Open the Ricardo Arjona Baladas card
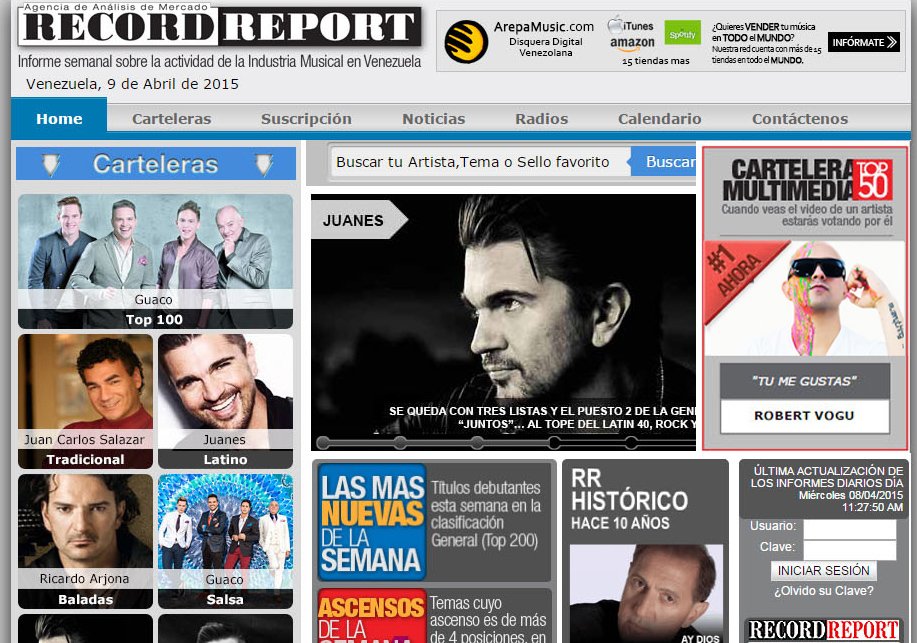917x643 pixels. 85,541
